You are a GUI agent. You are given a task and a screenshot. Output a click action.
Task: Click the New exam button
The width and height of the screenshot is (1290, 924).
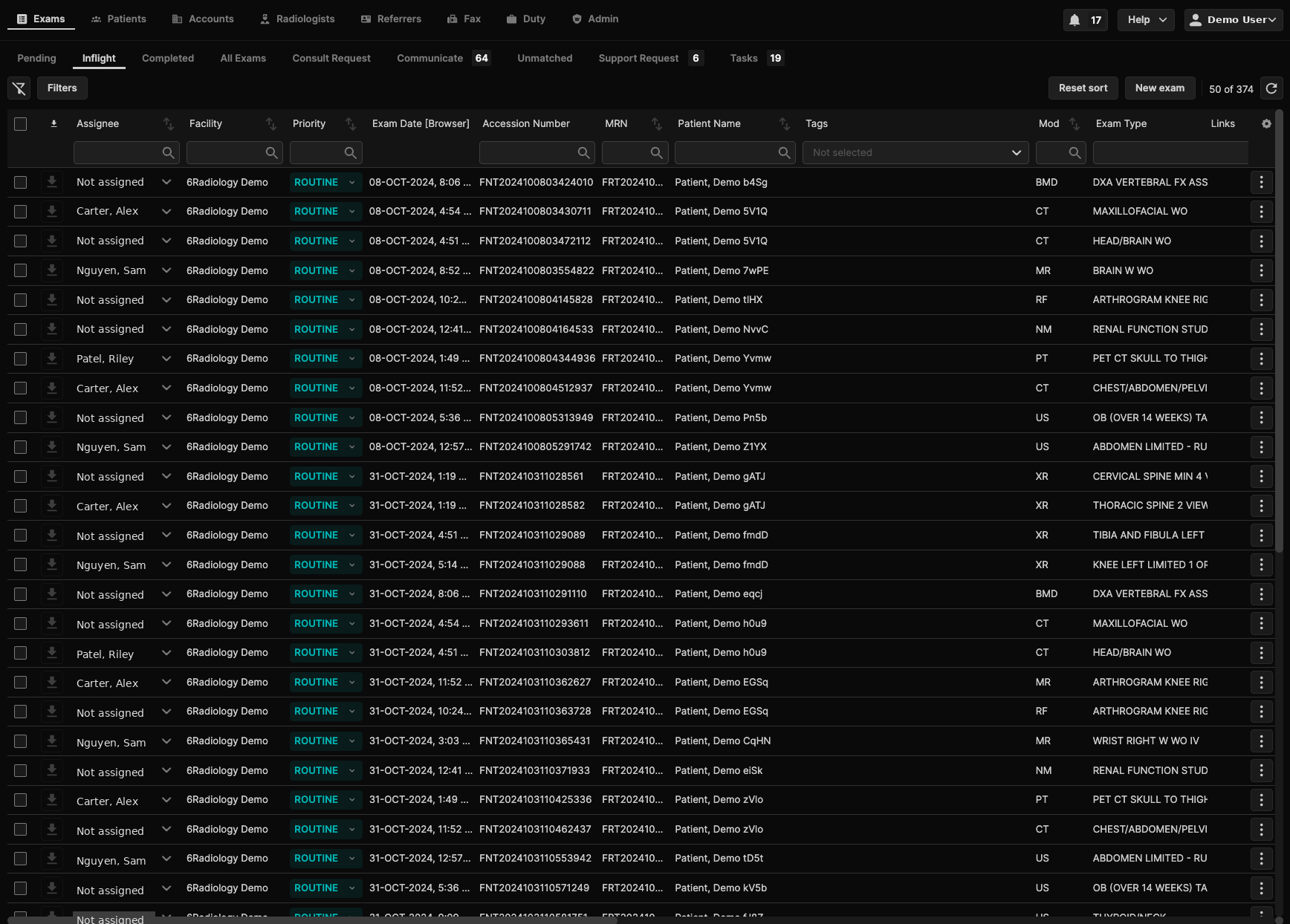pyautogui.click(x=1160, y=88)
